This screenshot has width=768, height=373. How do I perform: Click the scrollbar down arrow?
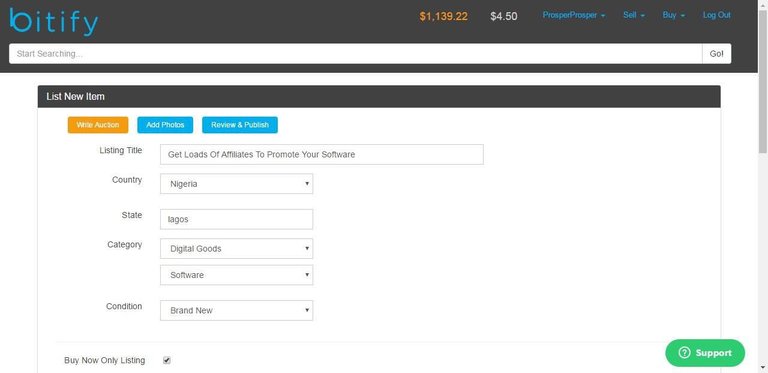point(763,368)
